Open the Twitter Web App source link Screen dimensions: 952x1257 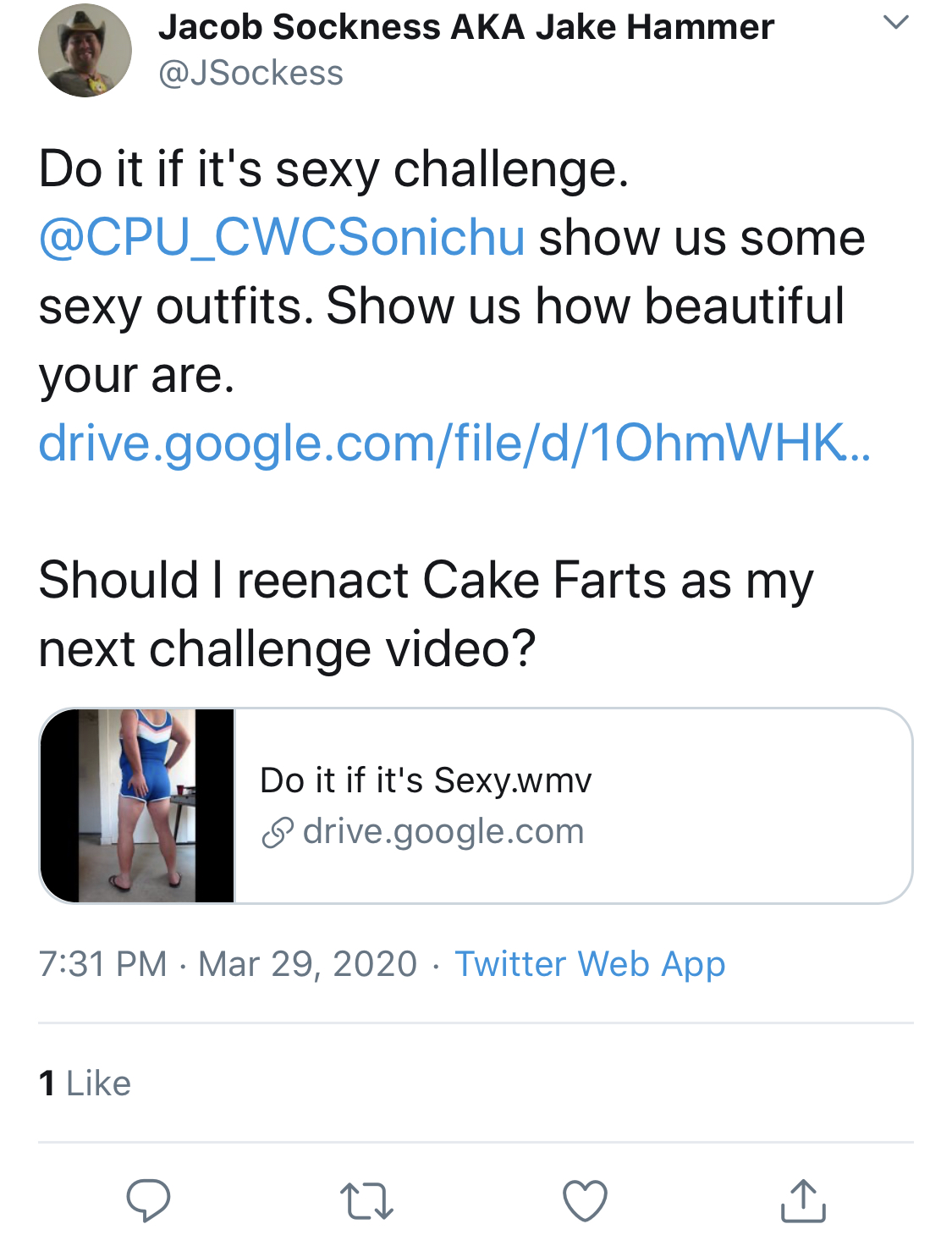click(590, 964)
